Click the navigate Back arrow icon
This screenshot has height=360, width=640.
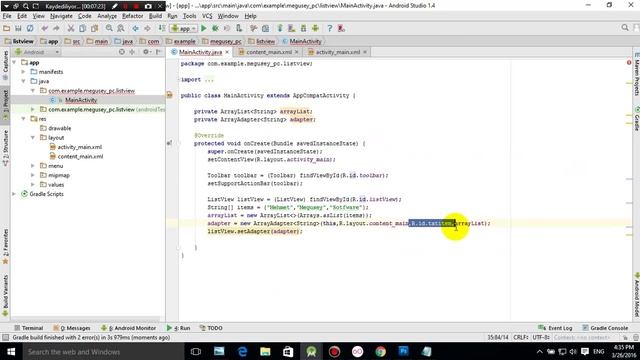click(136, 28)
